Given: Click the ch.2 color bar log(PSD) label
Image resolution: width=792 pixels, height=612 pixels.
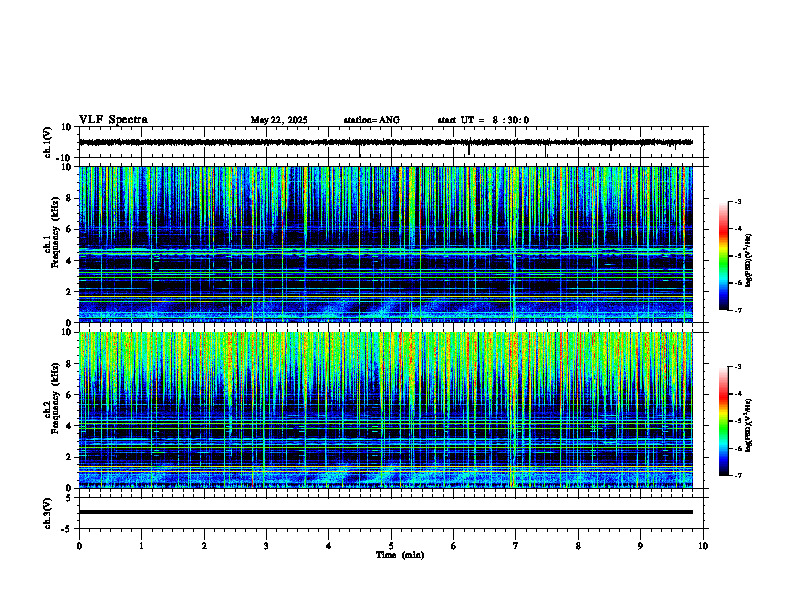Looking at the screenshot, I should tap(749, 425).
